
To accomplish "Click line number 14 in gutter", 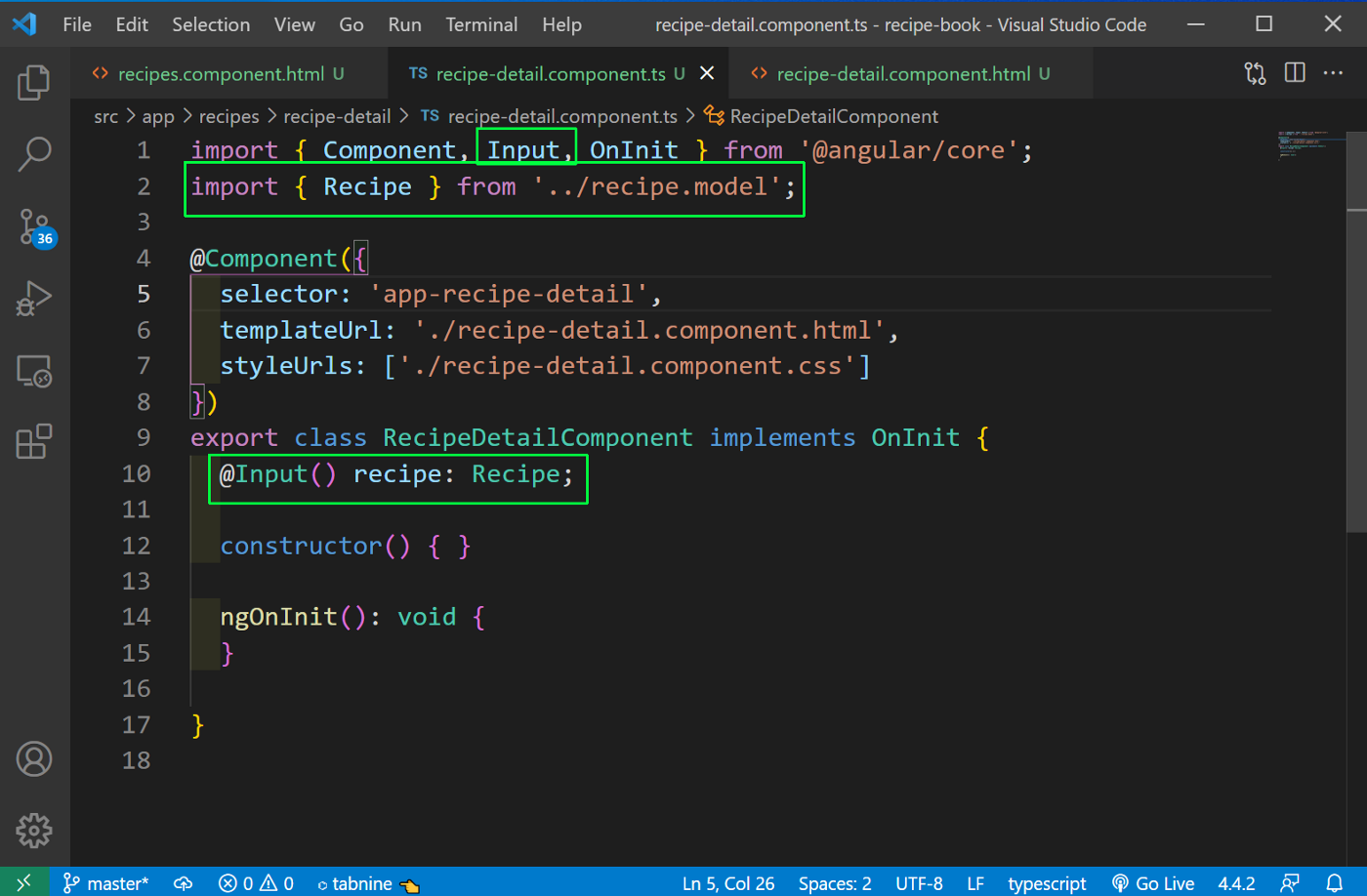I will (136, 617).
